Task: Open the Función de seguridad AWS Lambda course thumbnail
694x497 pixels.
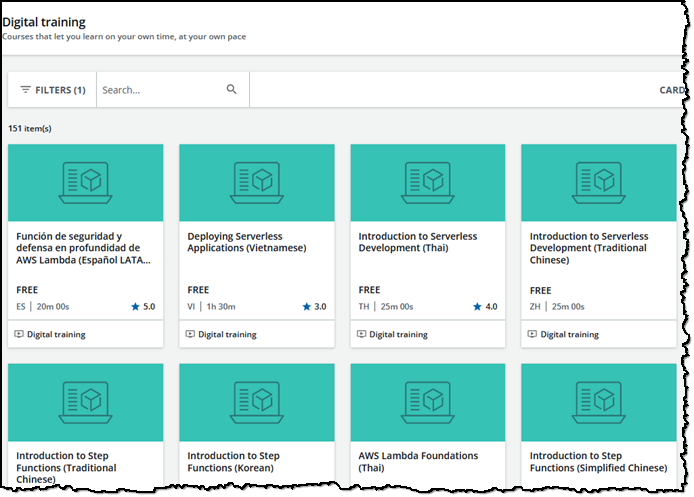Action: 85,182
